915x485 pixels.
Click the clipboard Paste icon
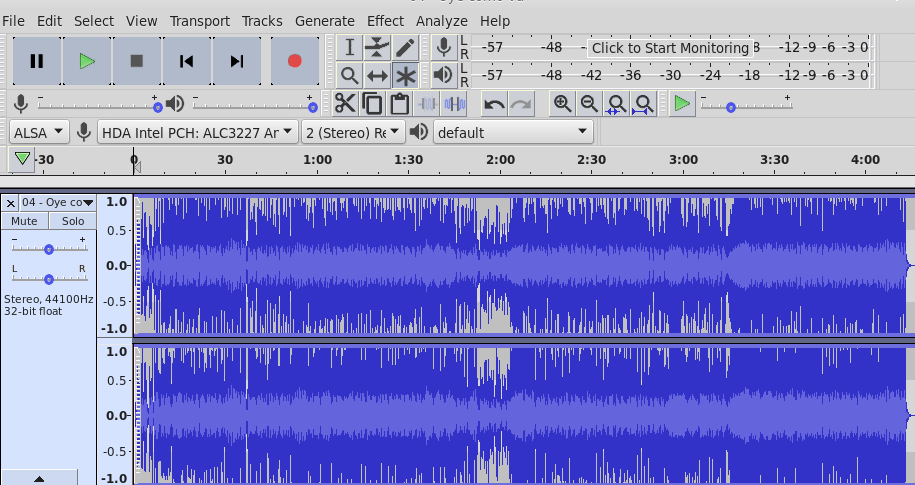[400, 104]
